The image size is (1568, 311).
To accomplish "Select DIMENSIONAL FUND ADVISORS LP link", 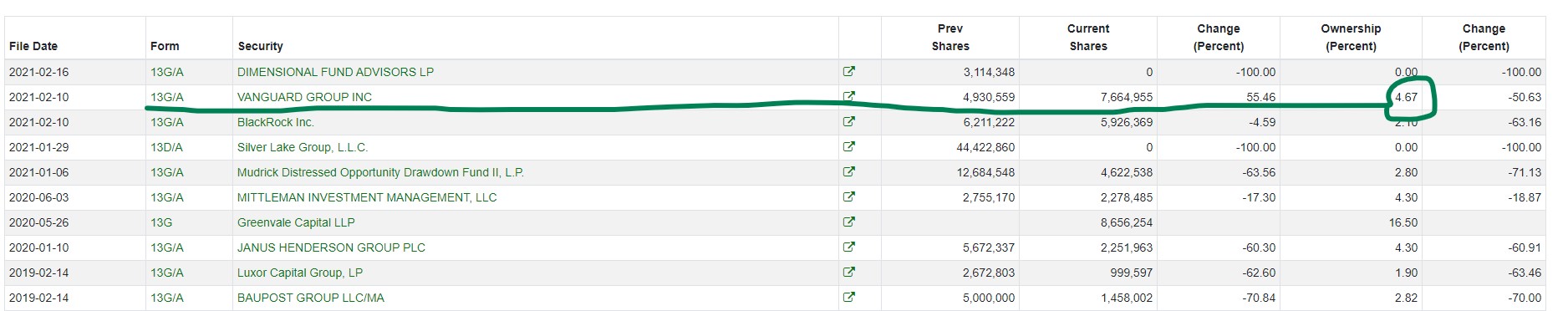I will pyautogui.click(x=335, y=72).
